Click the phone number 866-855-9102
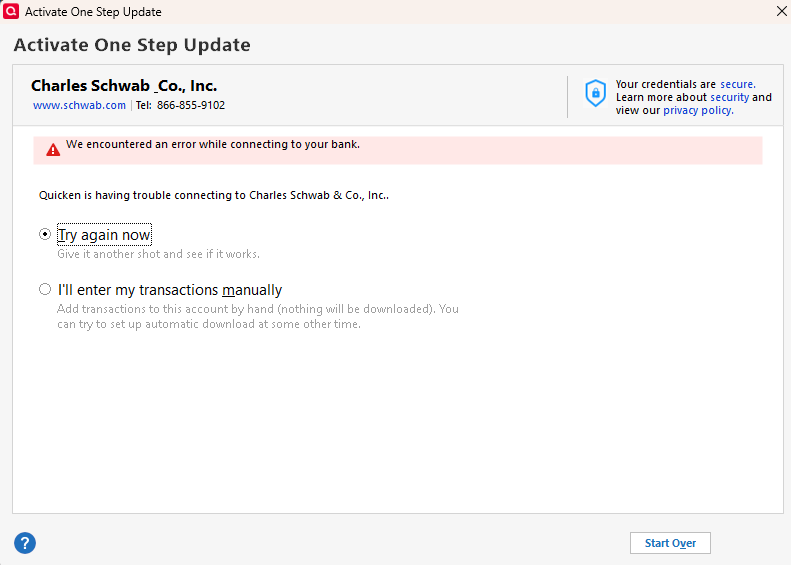 (191, 105)
